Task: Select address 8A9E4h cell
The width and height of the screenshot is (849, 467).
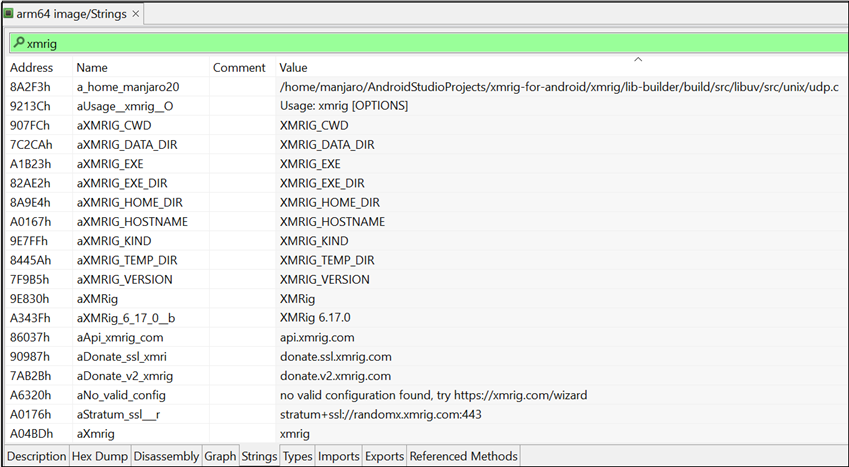Action: point(30,202)
